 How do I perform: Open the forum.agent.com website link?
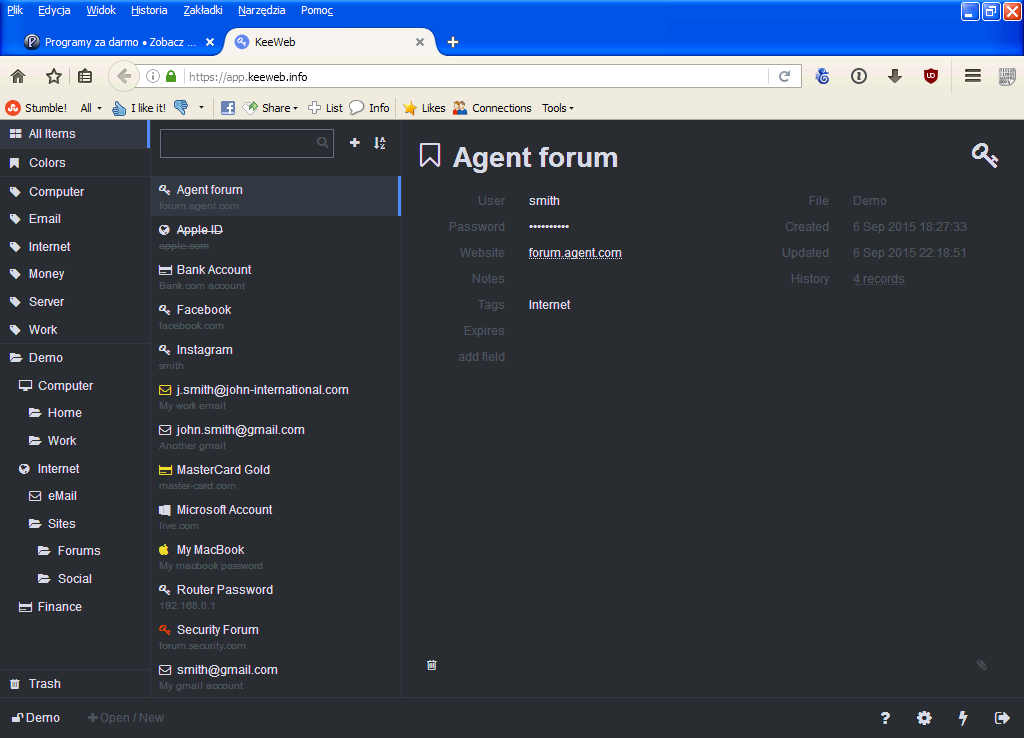click(x=575, y=253)
